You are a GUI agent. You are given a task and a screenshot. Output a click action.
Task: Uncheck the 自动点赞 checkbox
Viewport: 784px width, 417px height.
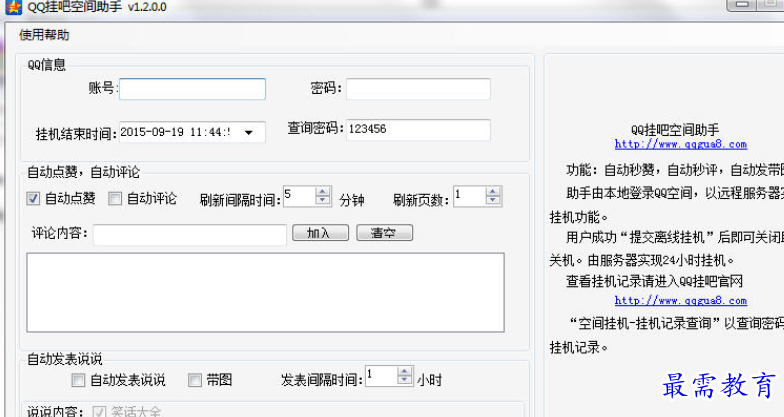(33, 198)
